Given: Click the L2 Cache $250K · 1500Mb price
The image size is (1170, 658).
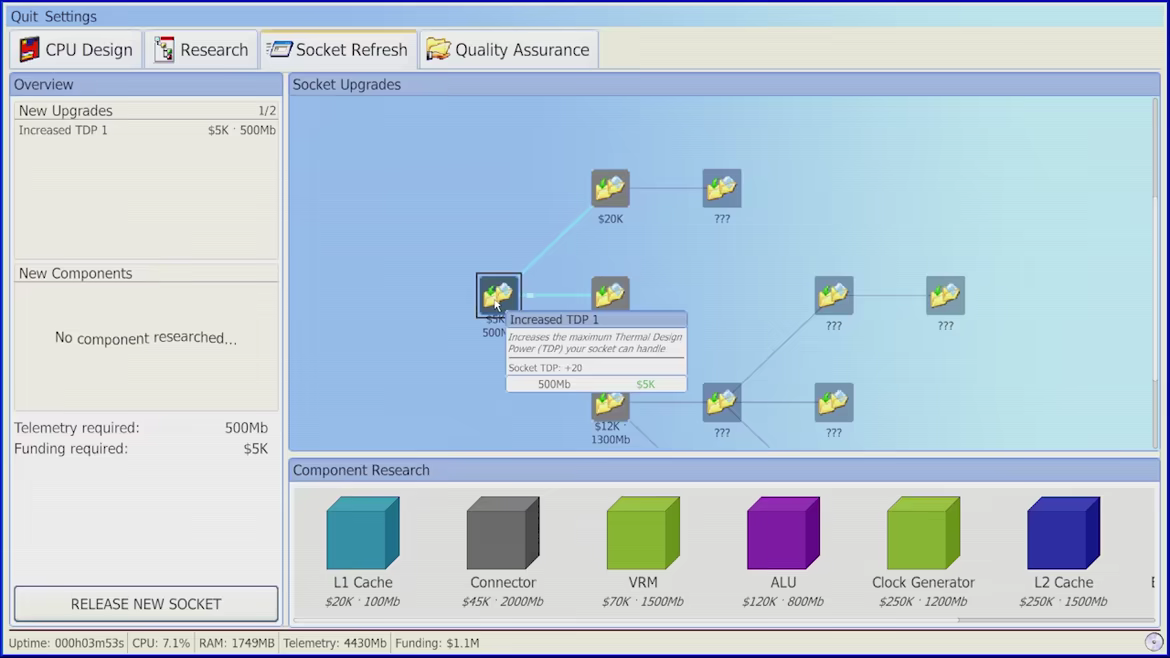Looking at the screenshot, I should pyautogui.click(x=1064, y=601).
